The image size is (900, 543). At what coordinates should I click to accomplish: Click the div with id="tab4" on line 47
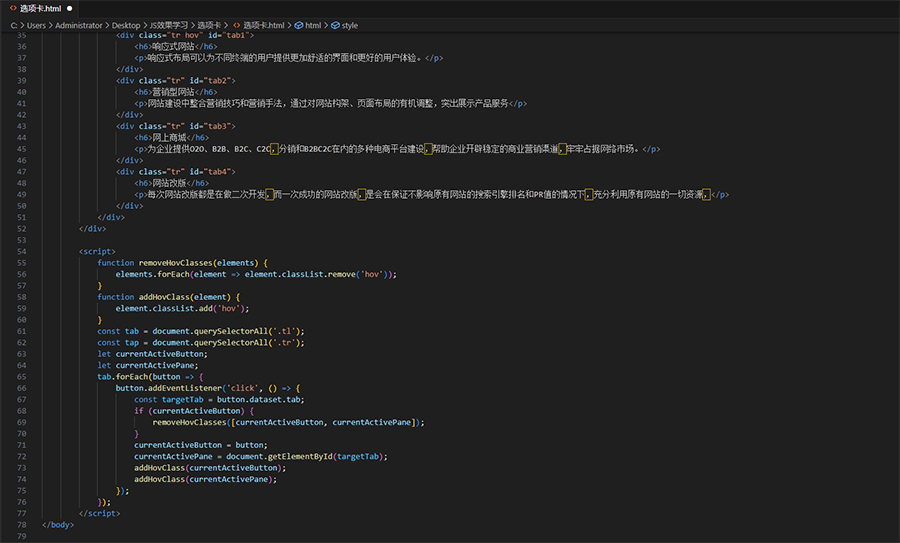point(175,172)
